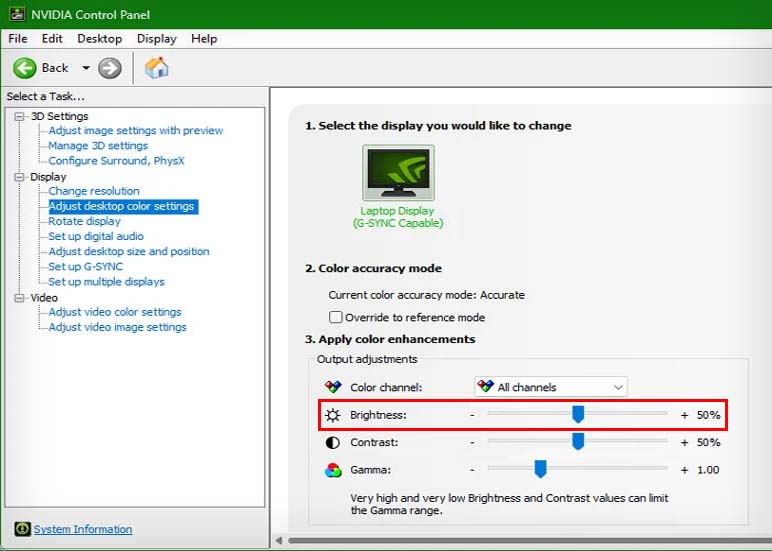This screenshot has height=551, width=772.
Task: Open the Desktop menu
Action: point(99,38)
